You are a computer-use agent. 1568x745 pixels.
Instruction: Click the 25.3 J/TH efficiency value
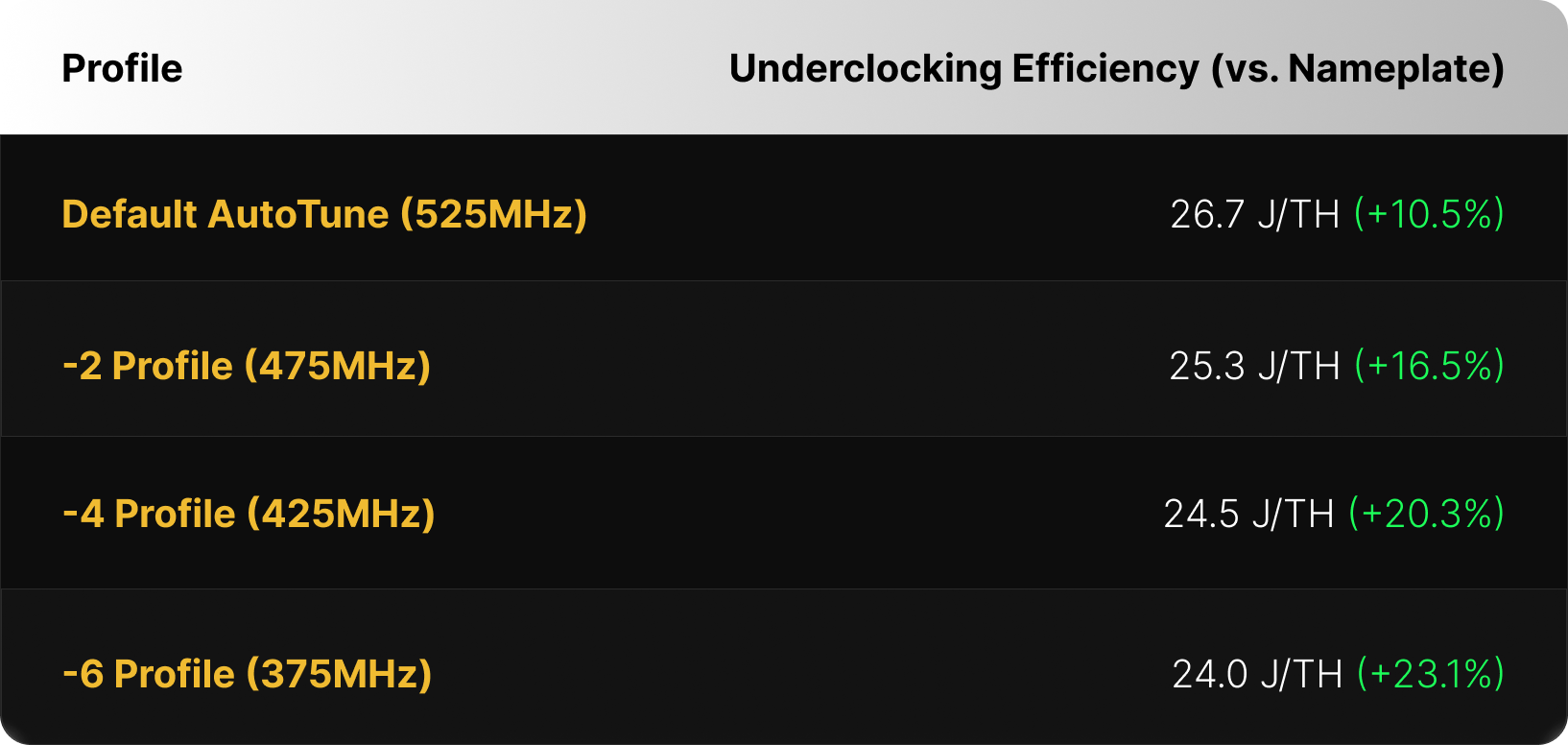1253,366
